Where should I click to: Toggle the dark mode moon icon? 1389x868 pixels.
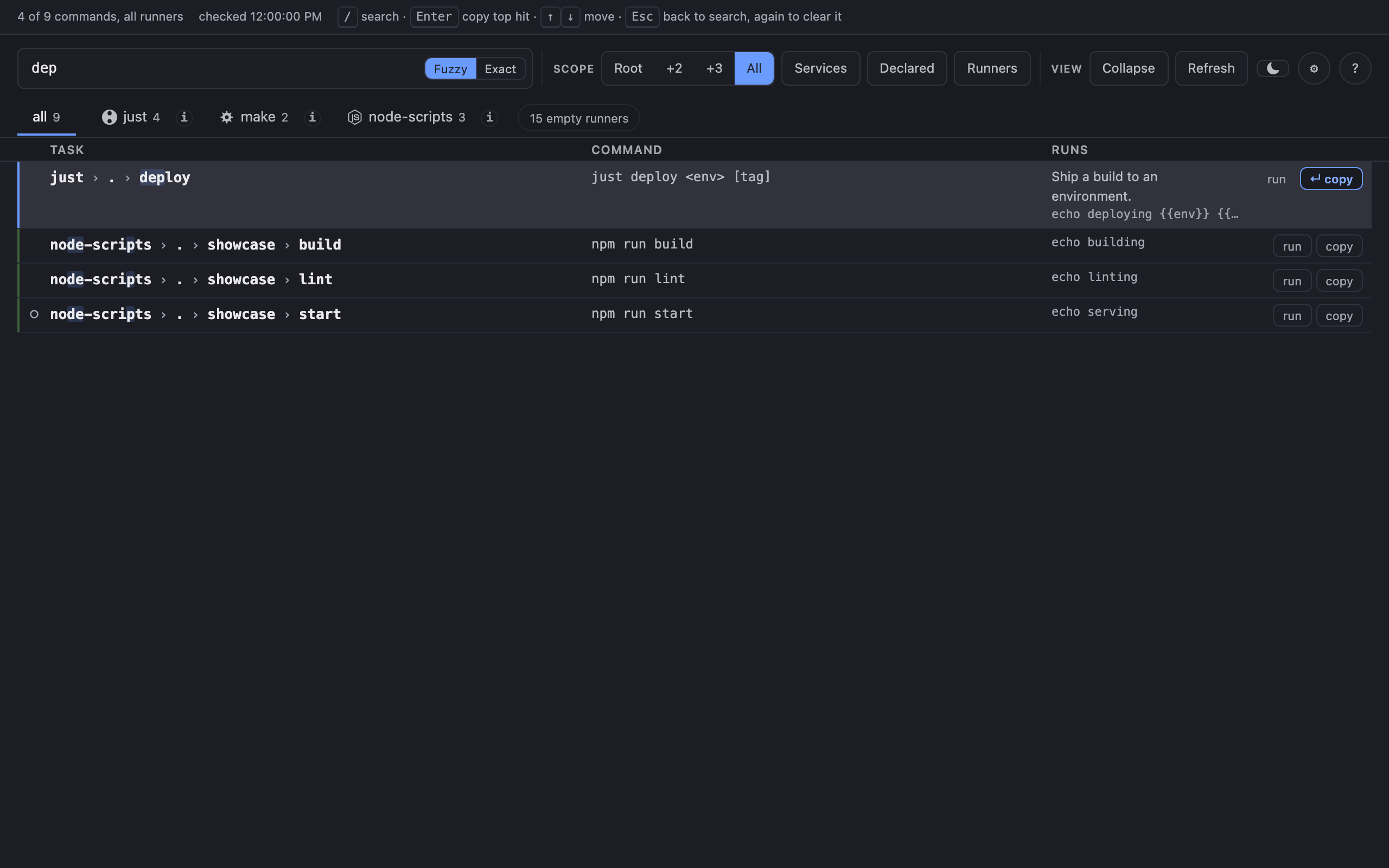tap(1272, 68)
